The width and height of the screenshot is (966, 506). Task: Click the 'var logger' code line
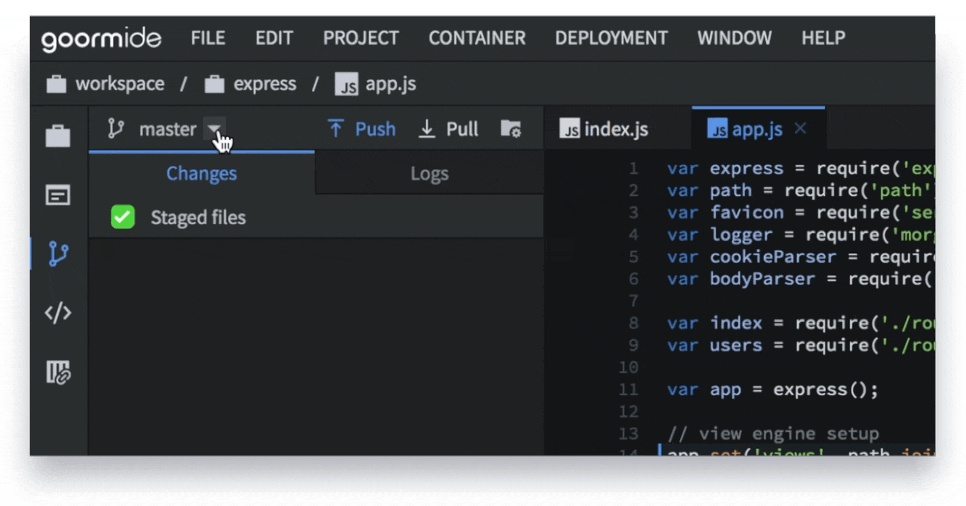(800, 234)
